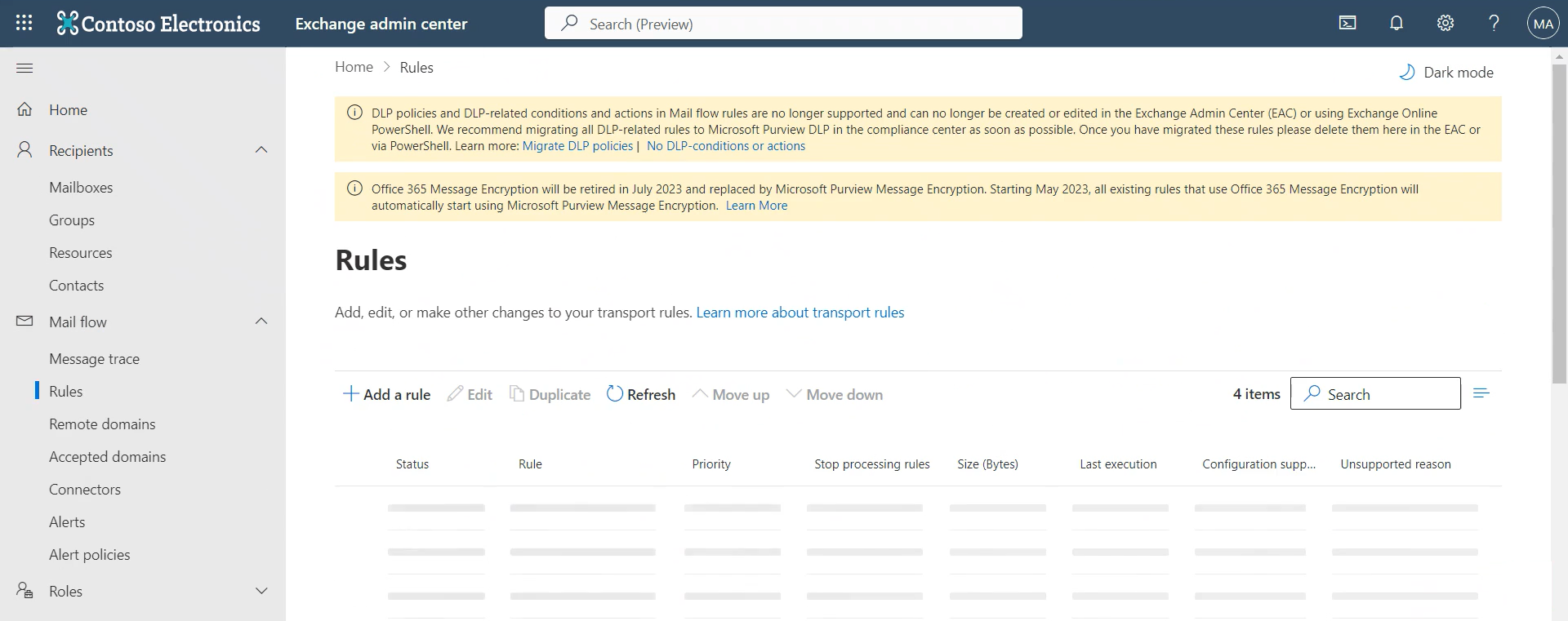Toggle Dark mode
The height and width of the screenshot is (621, 1568).
1446,73
